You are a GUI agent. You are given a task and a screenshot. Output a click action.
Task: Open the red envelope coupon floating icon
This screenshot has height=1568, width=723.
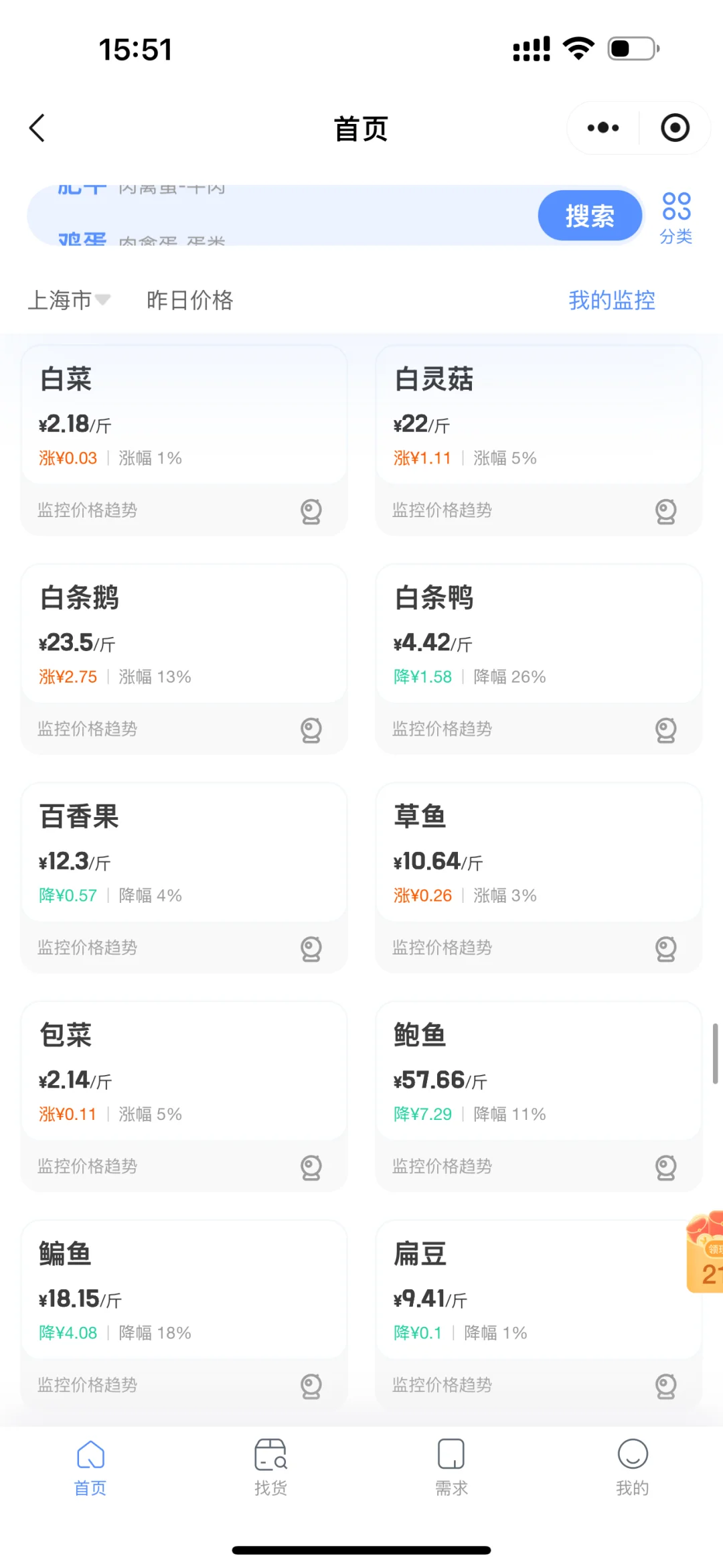(706, 1252)
